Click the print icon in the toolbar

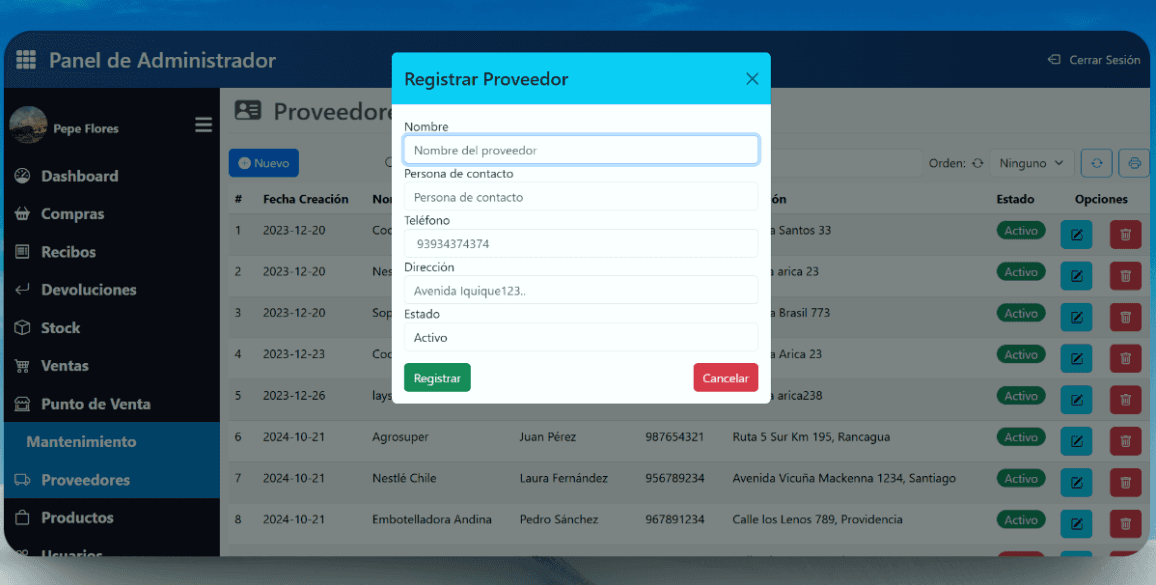click(x=1133, y=162)
